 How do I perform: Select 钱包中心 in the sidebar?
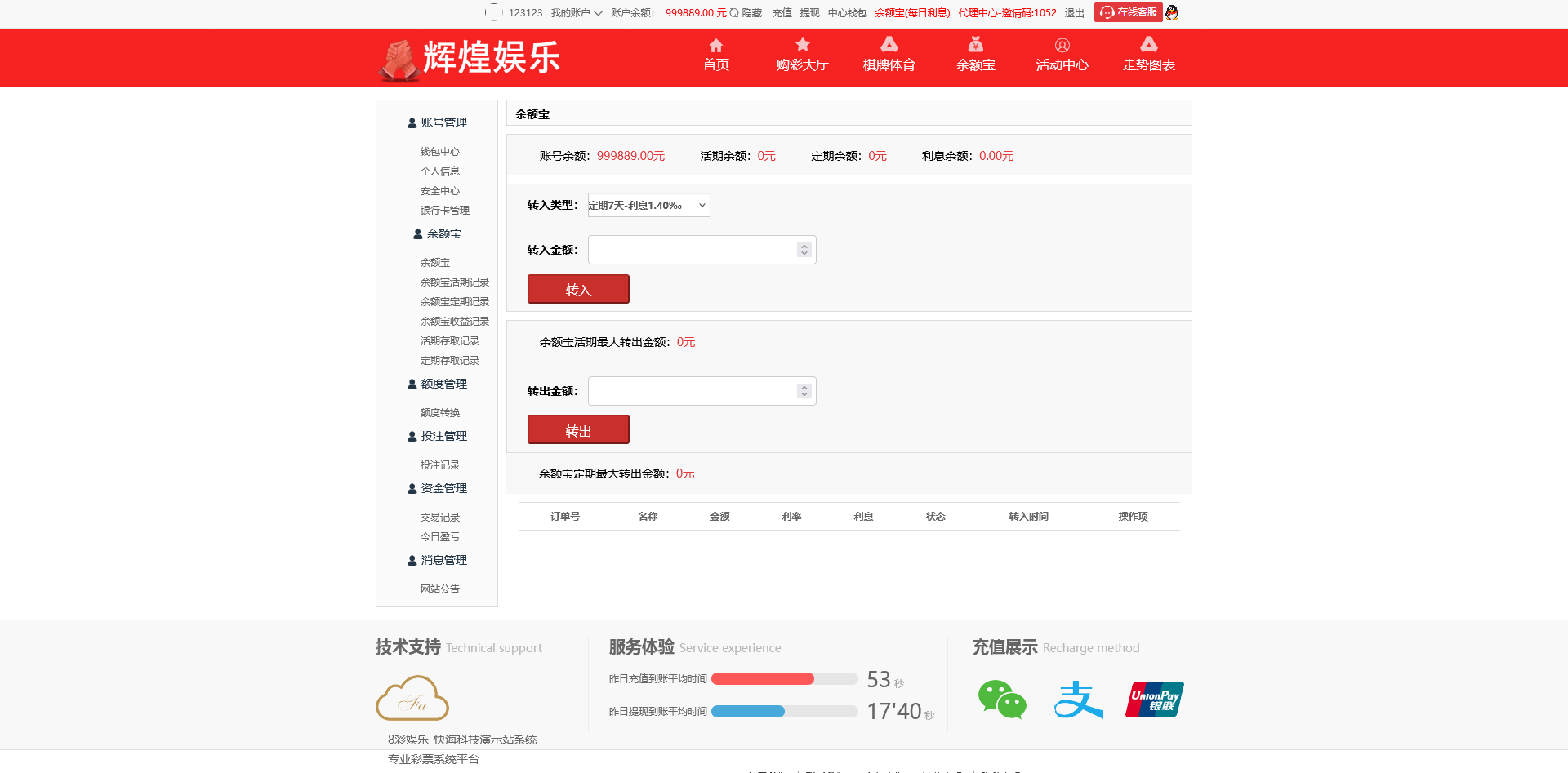click(x=439, y=151)
